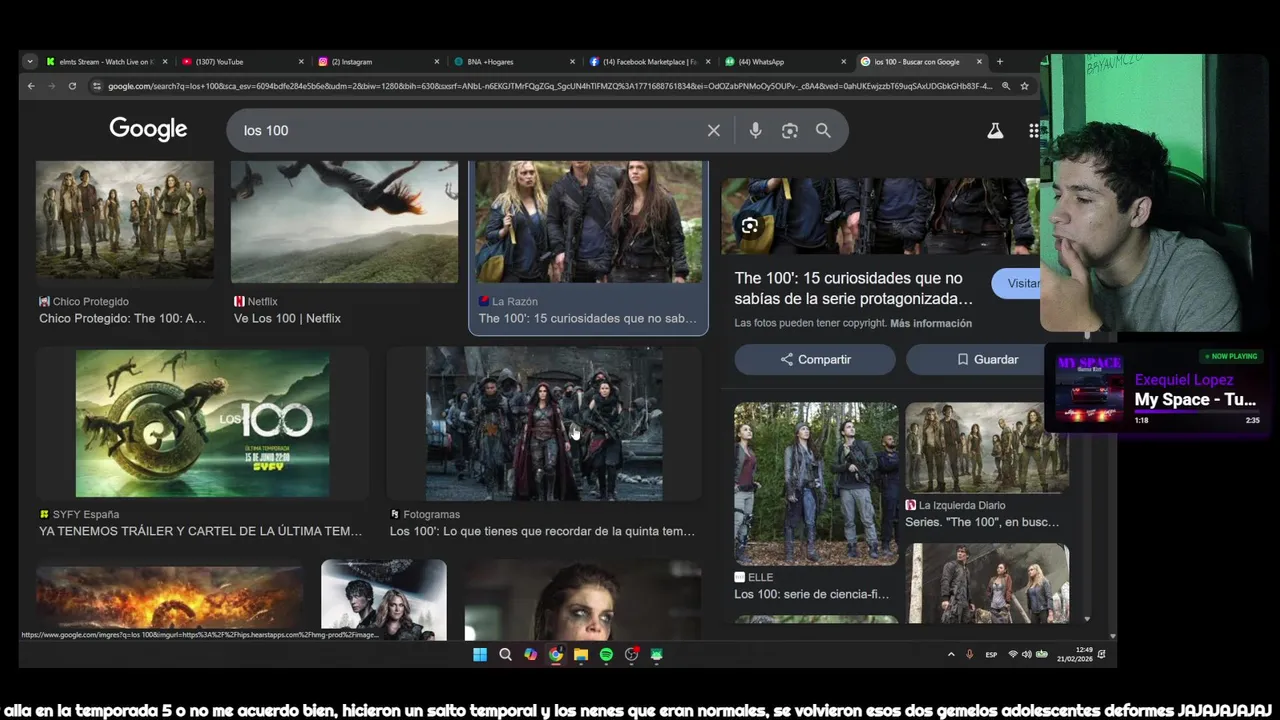Open Google Lens image search icon
1280x720 pixels.
(x=790, y=131)
